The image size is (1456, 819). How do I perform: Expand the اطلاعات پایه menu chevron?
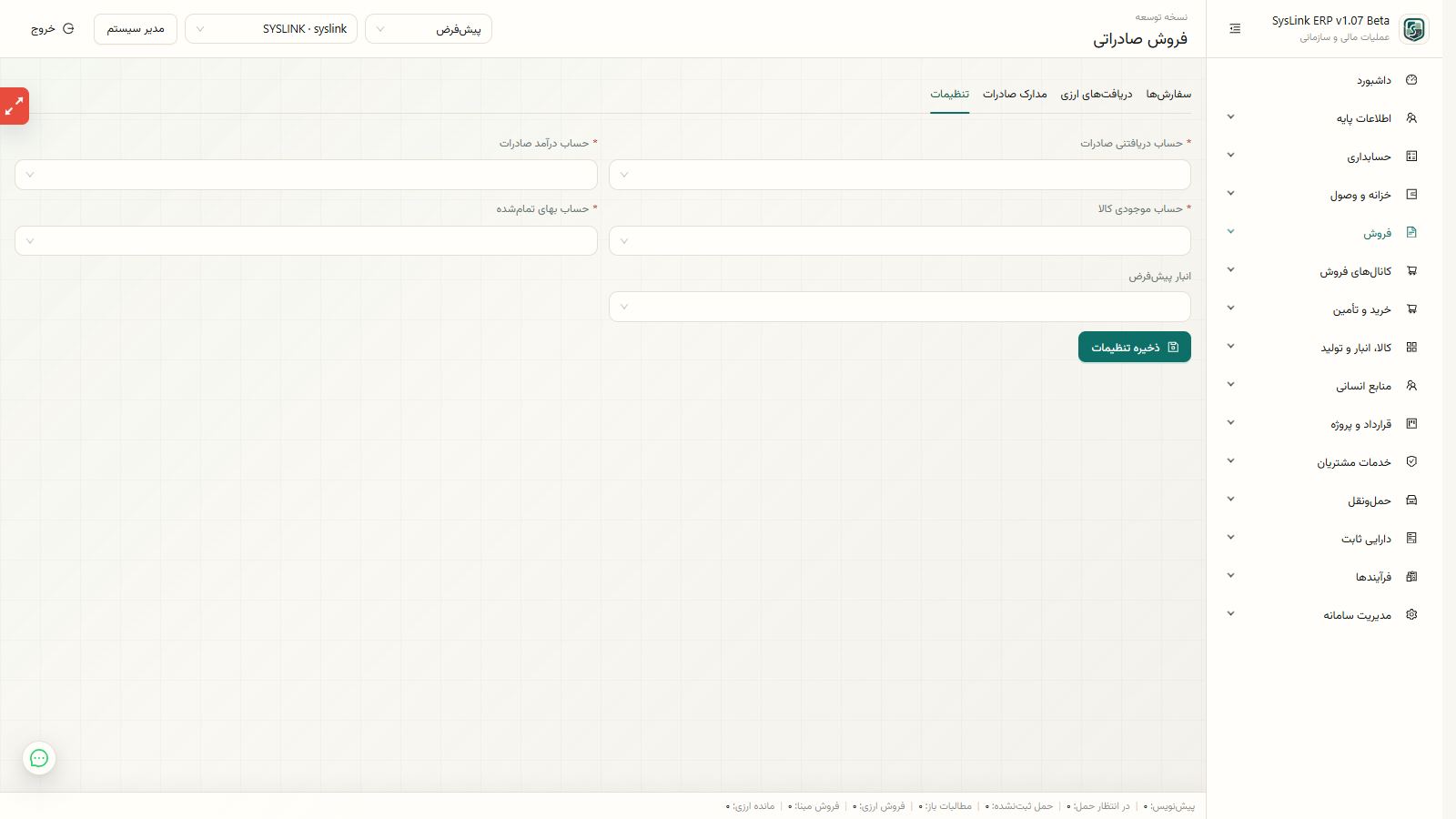1230,117
